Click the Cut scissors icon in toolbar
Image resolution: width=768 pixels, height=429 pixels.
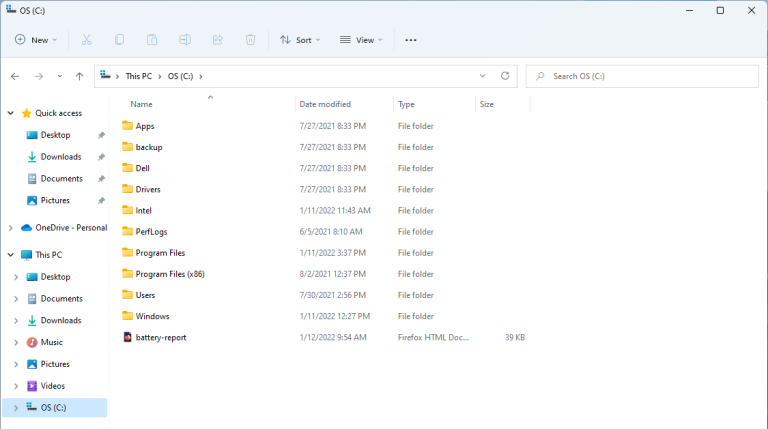[87, 40]
